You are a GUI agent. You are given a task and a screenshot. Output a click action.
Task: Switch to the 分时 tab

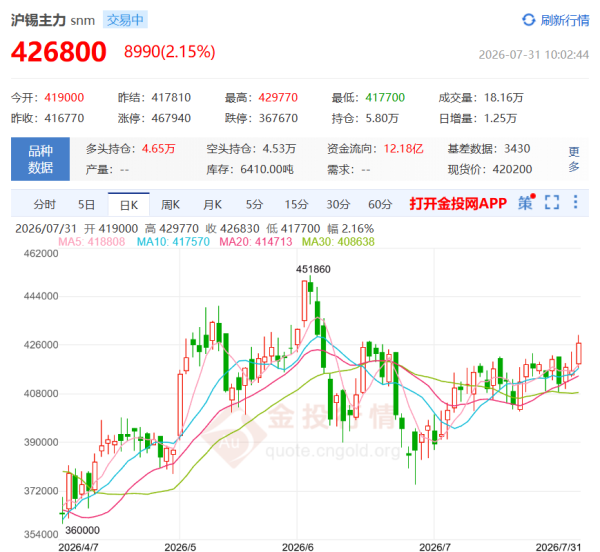coord(44,205)
